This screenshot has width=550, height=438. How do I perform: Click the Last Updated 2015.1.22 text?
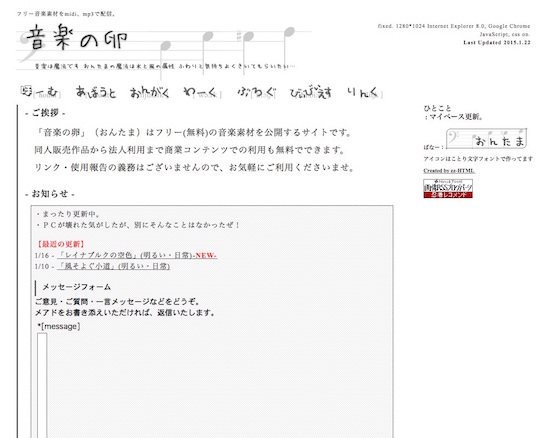pyautogui.click(x=497, y=42)
